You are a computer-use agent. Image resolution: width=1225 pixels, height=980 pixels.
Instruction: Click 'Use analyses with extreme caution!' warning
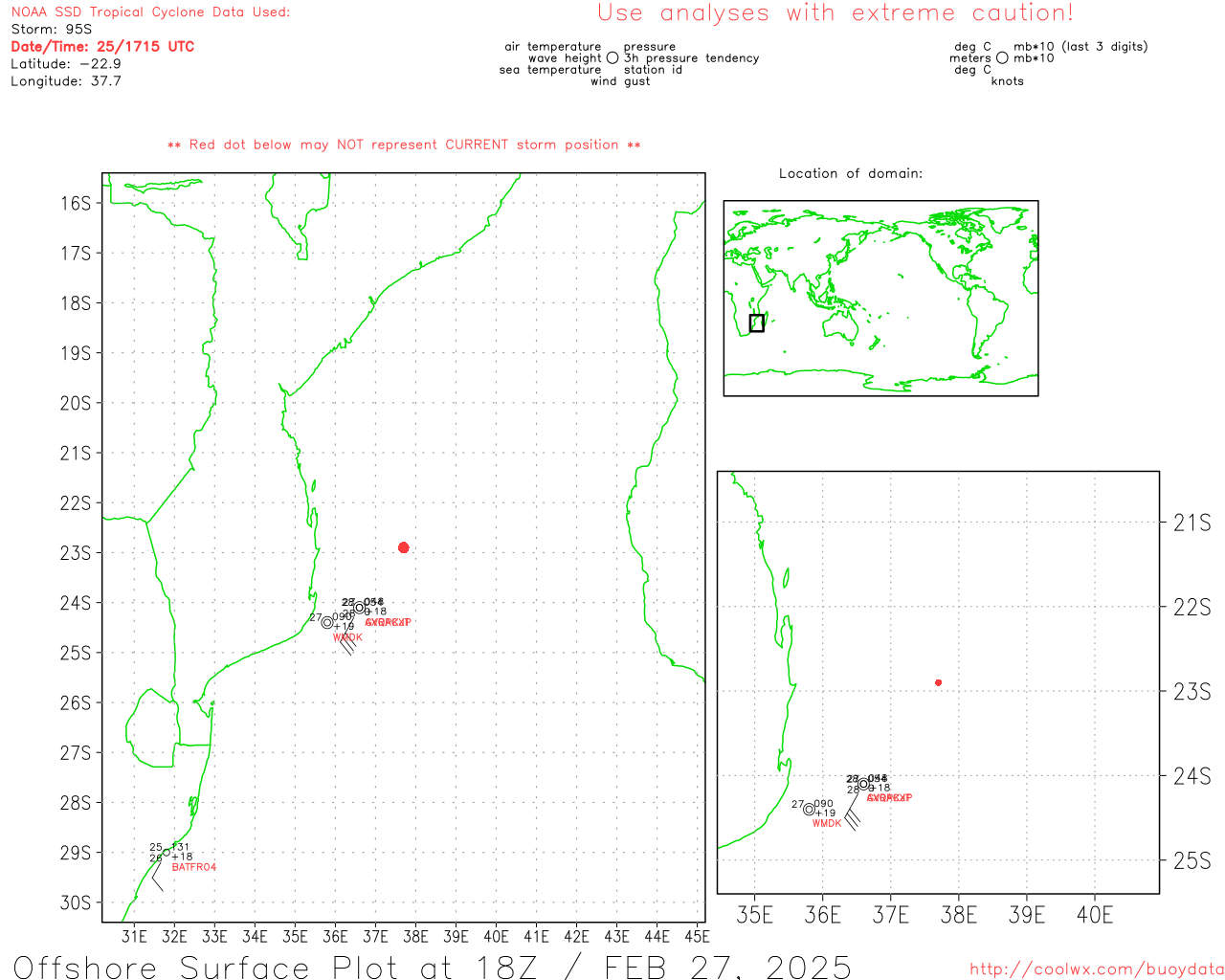835,13
